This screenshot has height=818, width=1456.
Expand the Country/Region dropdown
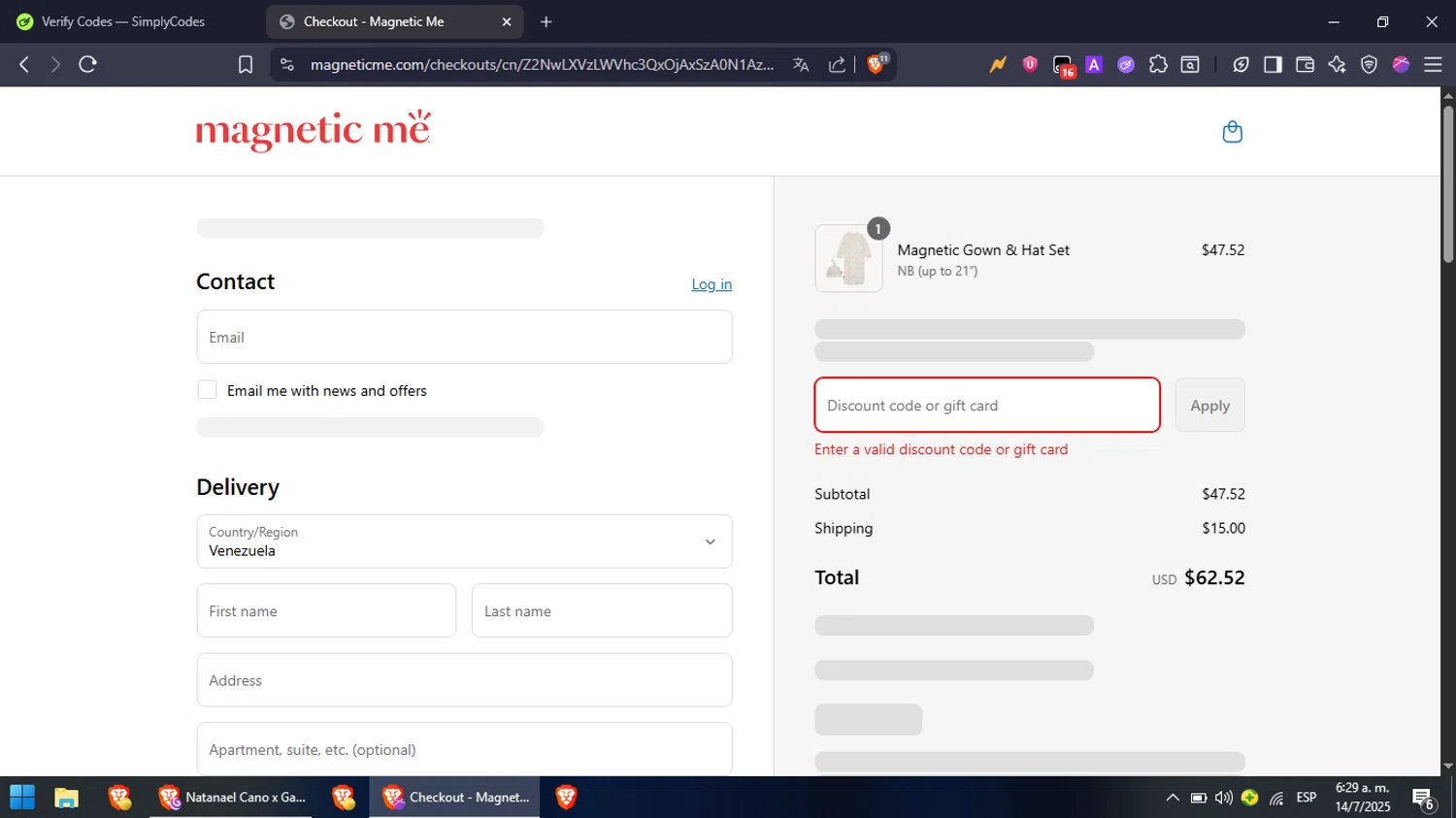click(464, 541)
